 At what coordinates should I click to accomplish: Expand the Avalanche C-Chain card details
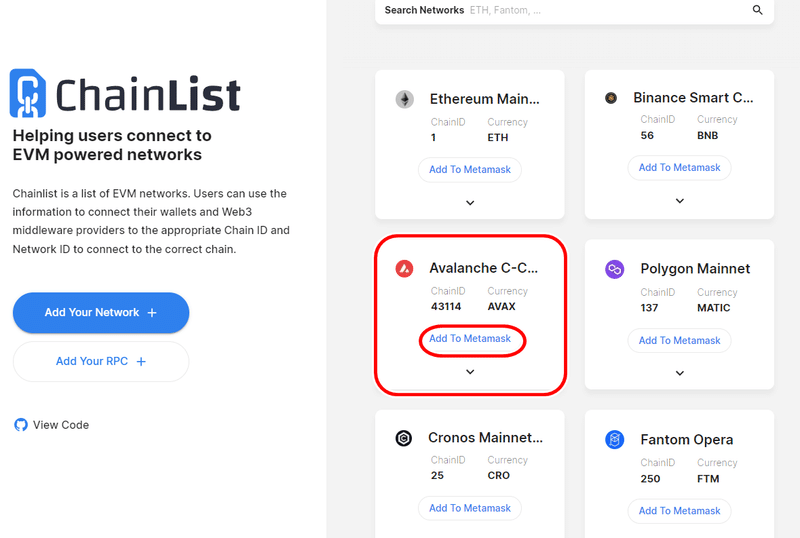tap(470, 372)
